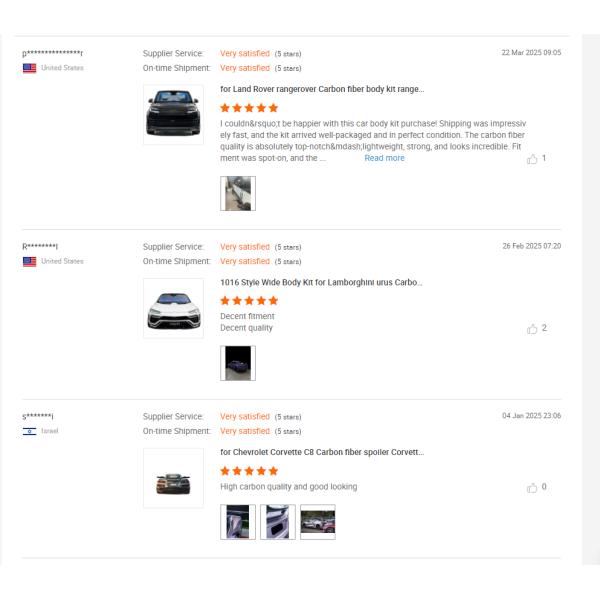Open the second Corvette review photo
Screen dimensions: 600x600
[278, 522]
